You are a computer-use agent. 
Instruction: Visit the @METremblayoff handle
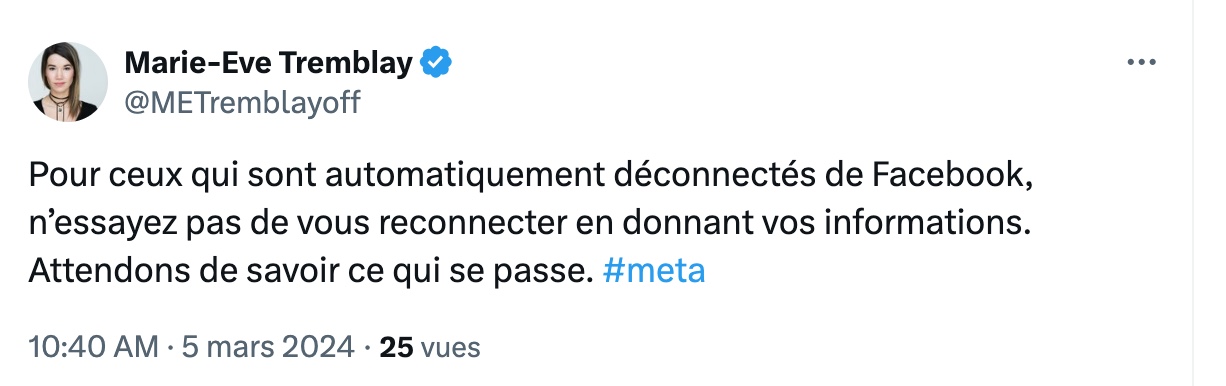tap(242, 102)
